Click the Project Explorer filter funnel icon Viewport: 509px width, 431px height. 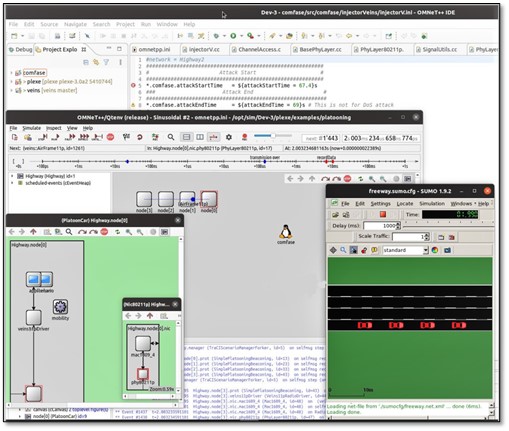(106, 62)
